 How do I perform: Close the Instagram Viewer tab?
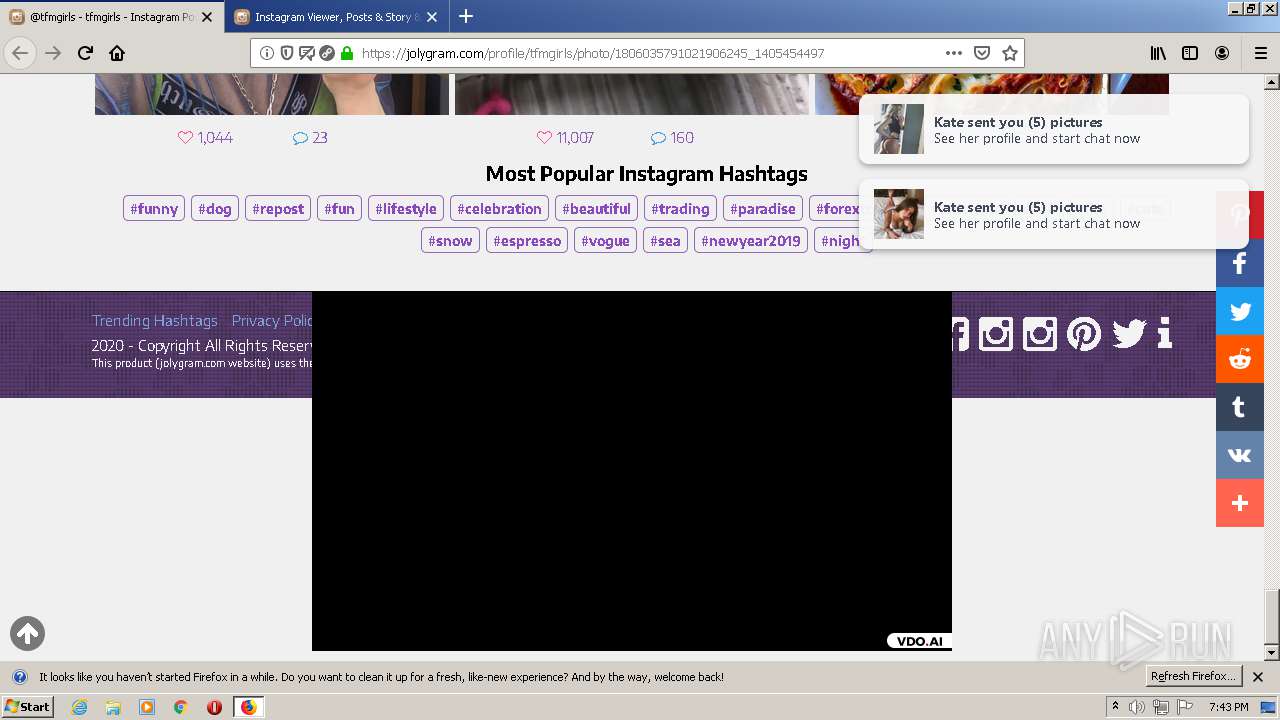432,17
